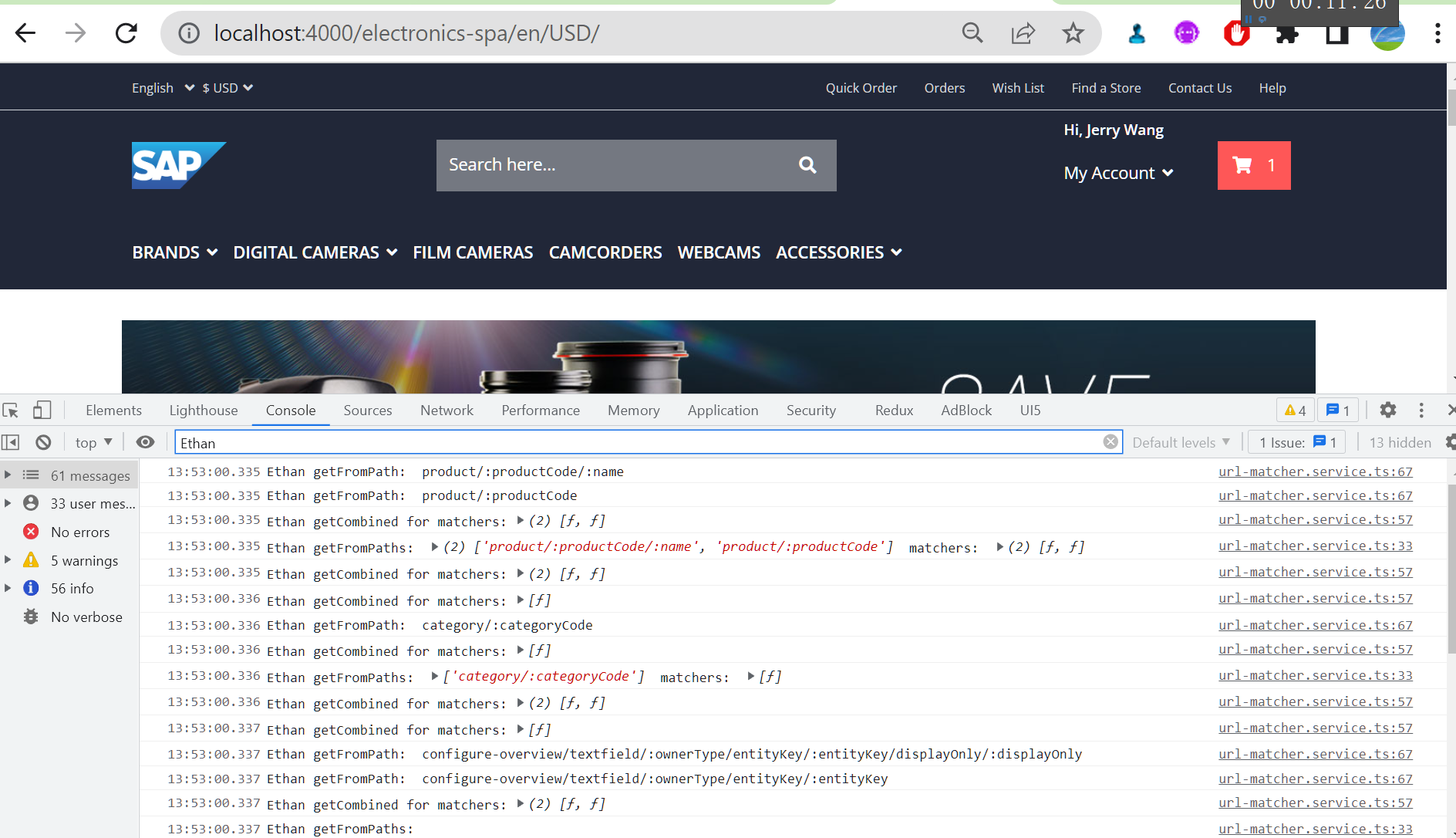This screenshot has width=1456, height=838.
Task: Click the AdBlock extension icon
Action: [x=1236, y=33]
